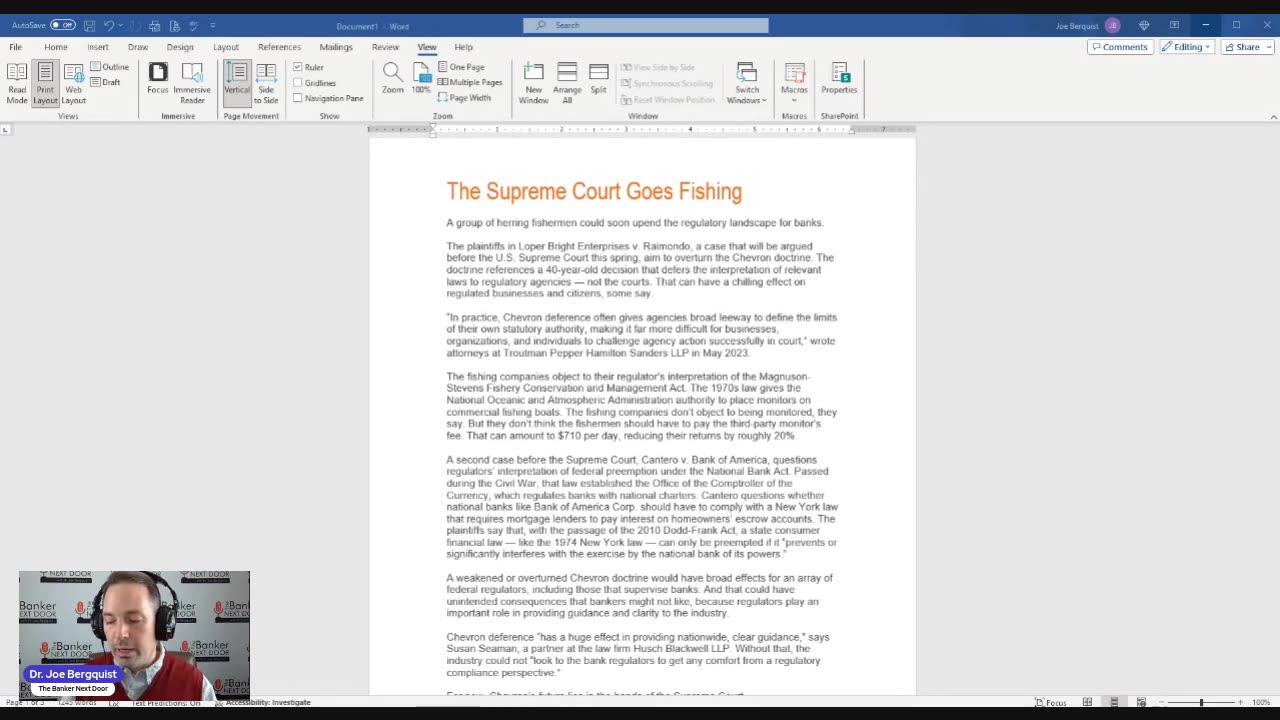This screenshot has height=720, width=1280.
Task: Launch the Immersive Reader
Action: coord(192,84)
